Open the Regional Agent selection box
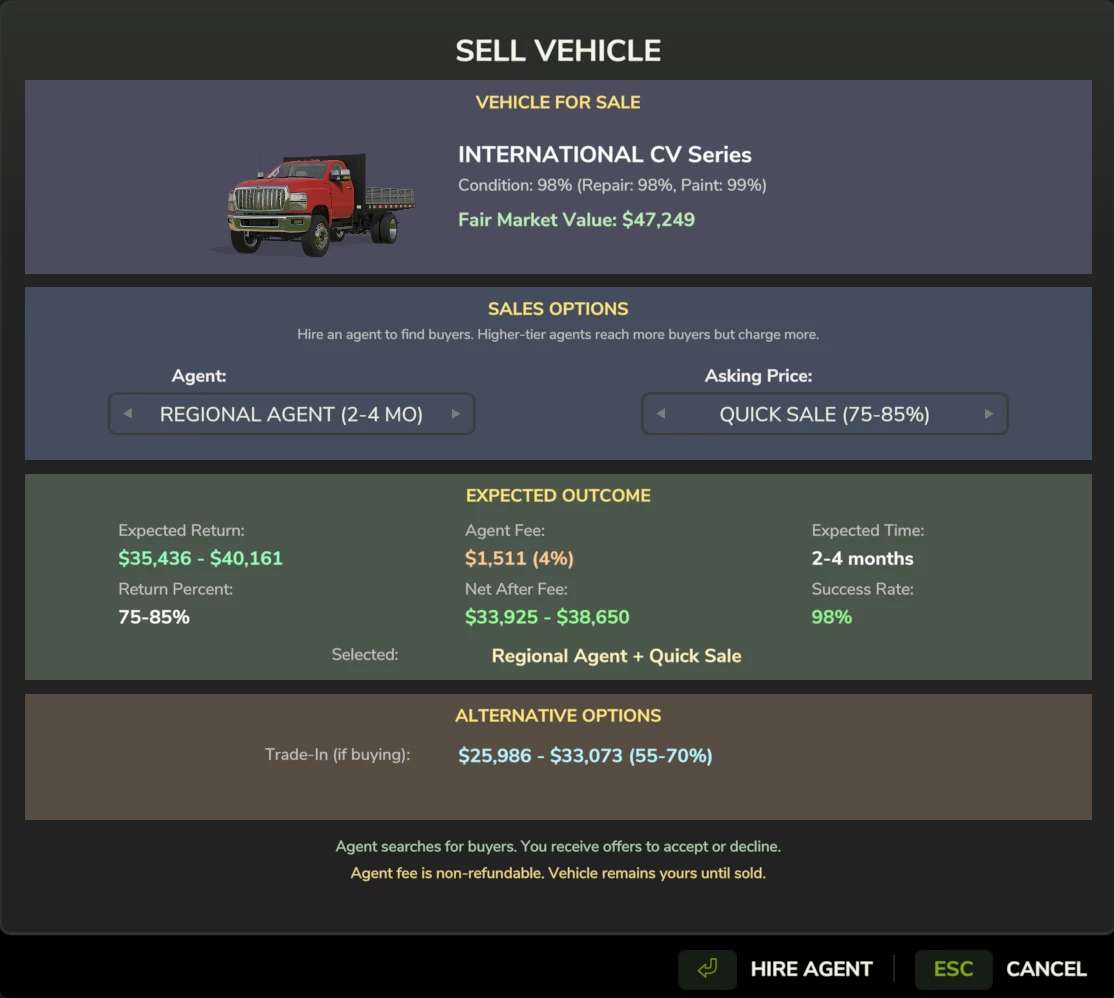 point(291,414)
